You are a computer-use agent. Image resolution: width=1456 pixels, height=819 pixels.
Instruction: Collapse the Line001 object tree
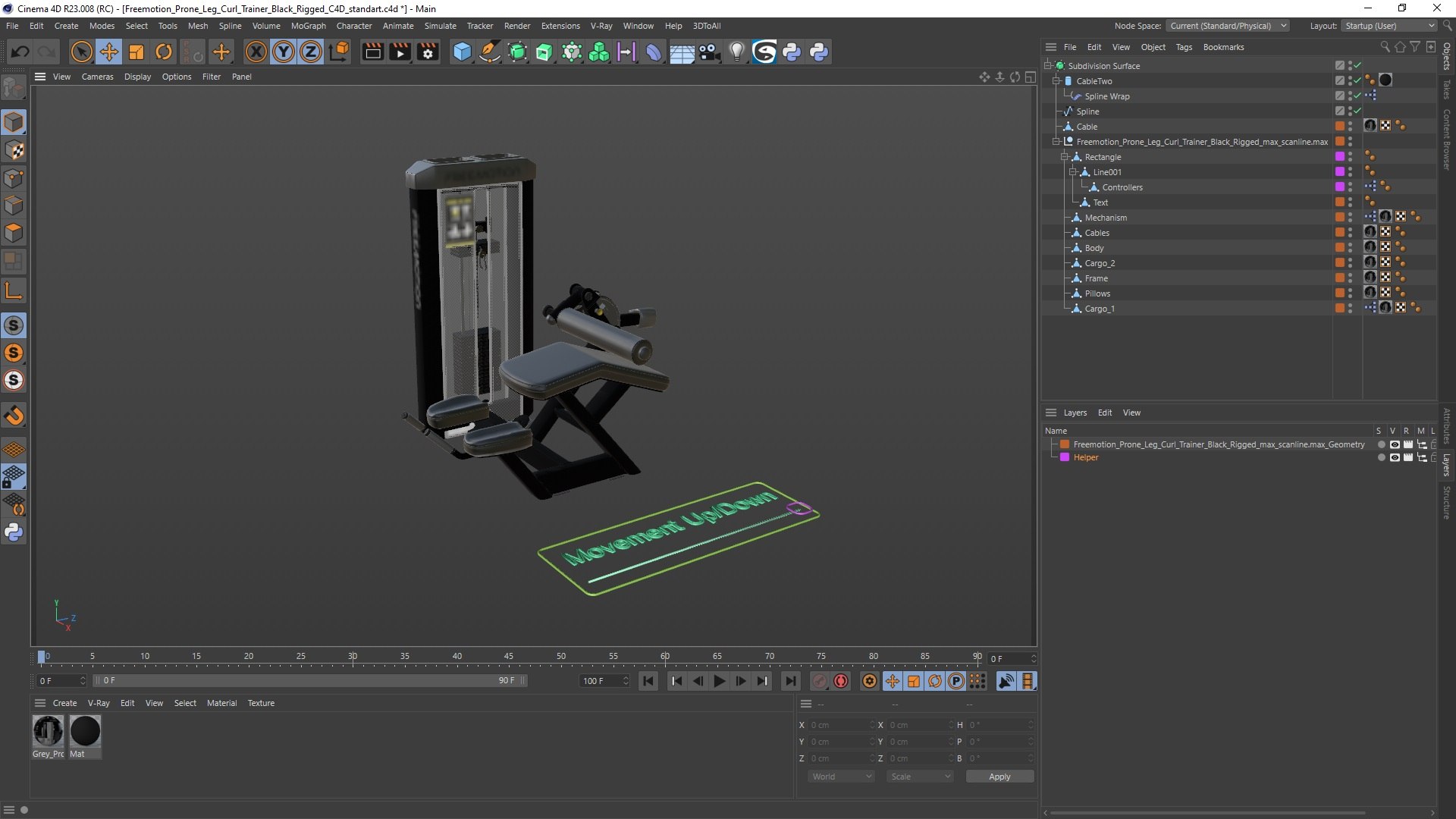1073,172
